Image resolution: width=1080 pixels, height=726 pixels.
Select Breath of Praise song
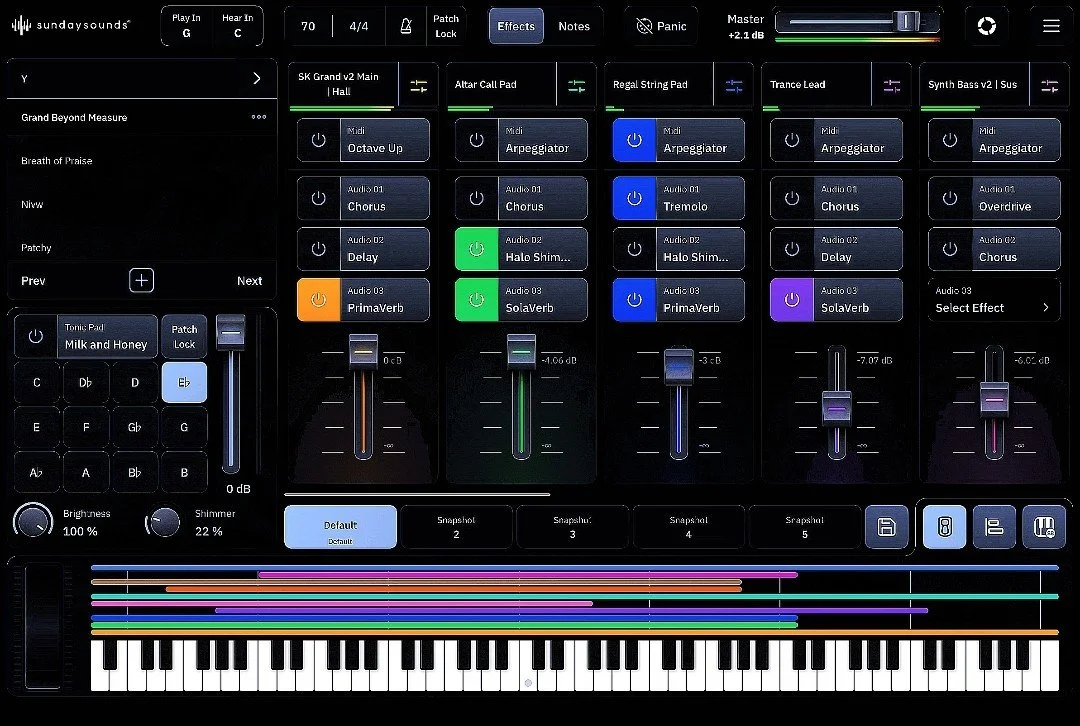141,160
